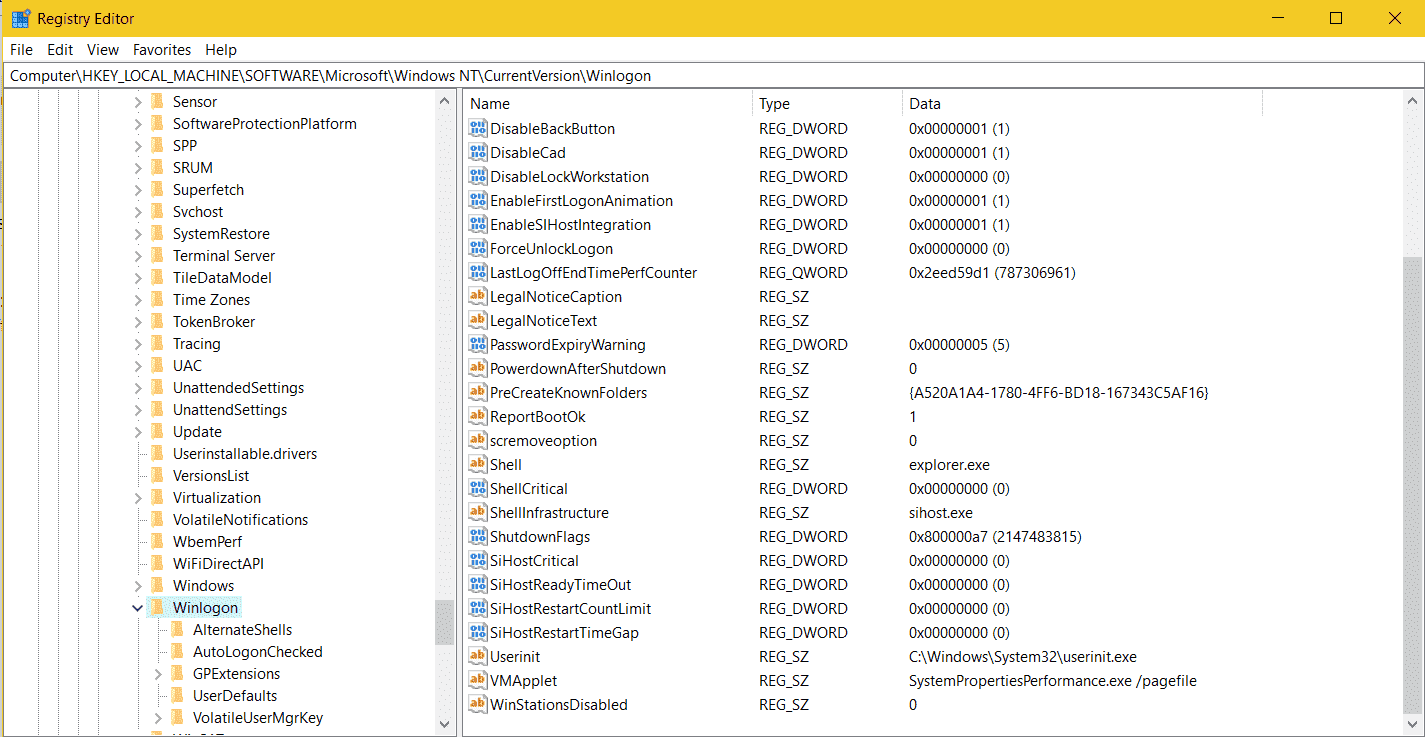Viewport: 1425px width, 737px height.
Task: Click the string icon beside Userinit
Action: pyautogui.click(x=478, y=657)
